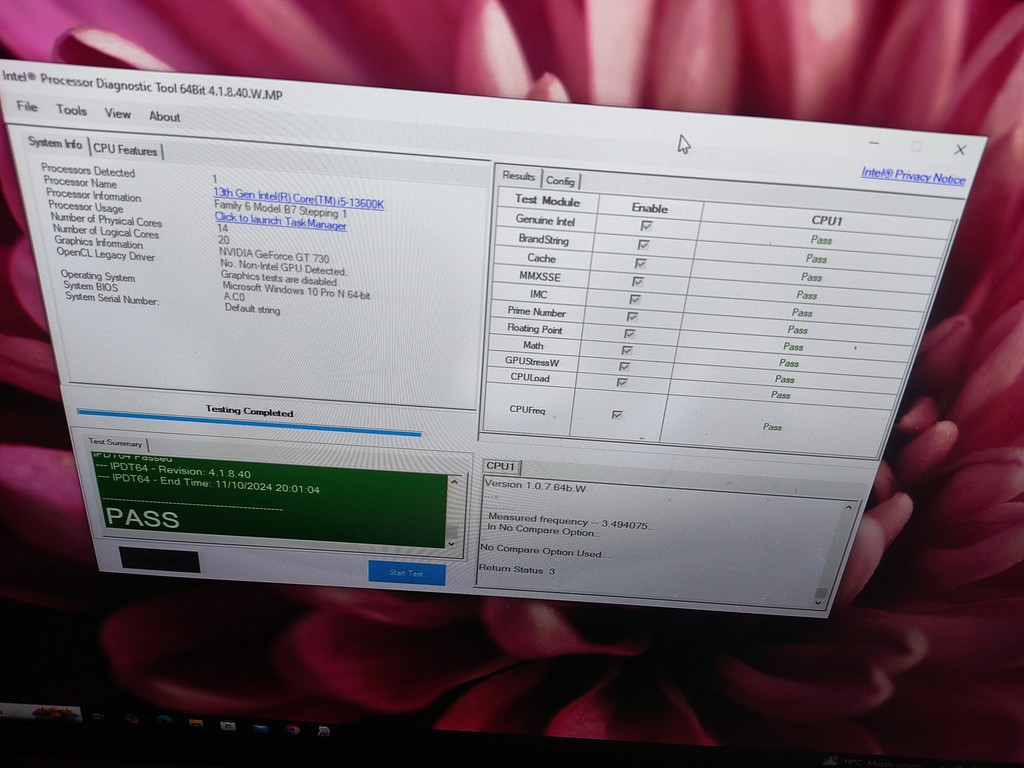Maximize the Processor Diagnostic Tool window

tap(917, 146)
